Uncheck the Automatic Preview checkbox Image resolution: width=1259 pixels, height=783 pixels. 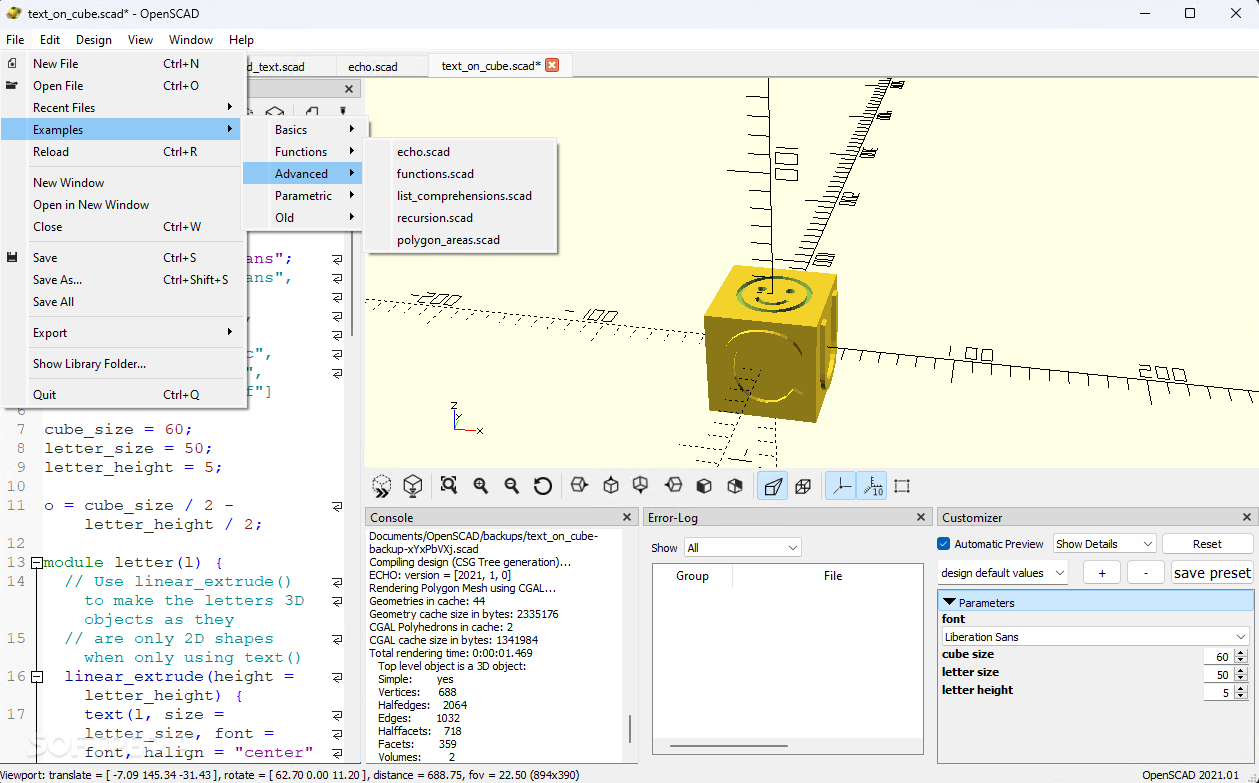point(944,544)
